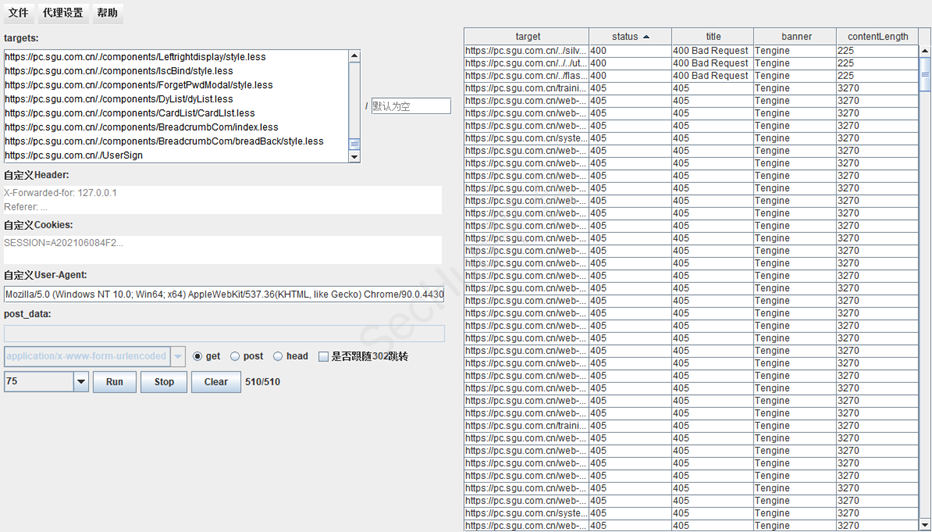This screenshot has width=932, height=532.
Task: Expand the thread count dropdown showing 75
Action: 81,382
